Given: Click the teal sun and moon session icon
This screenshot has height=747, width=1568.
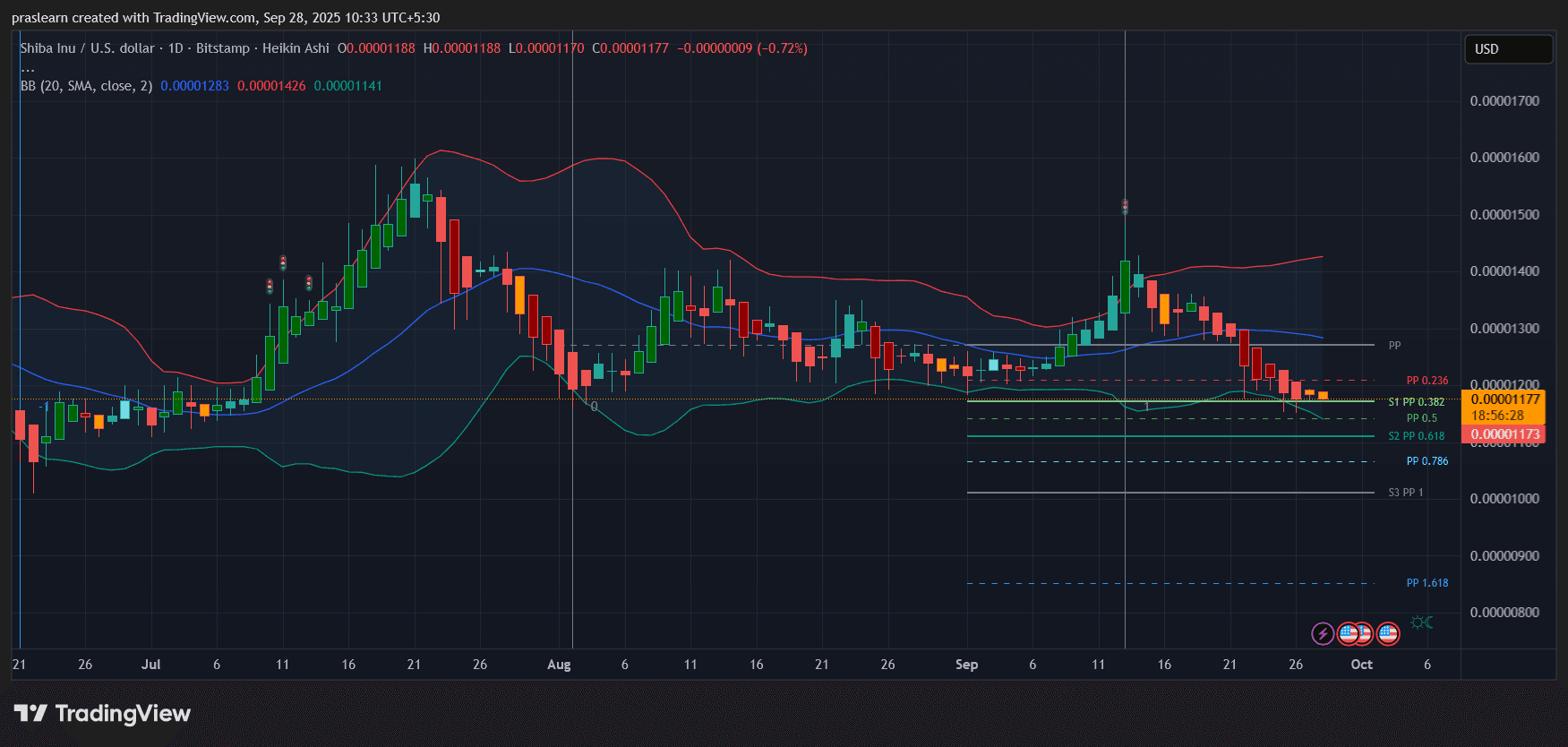Looking at the screenshot, I should (x=1421, y=622).
